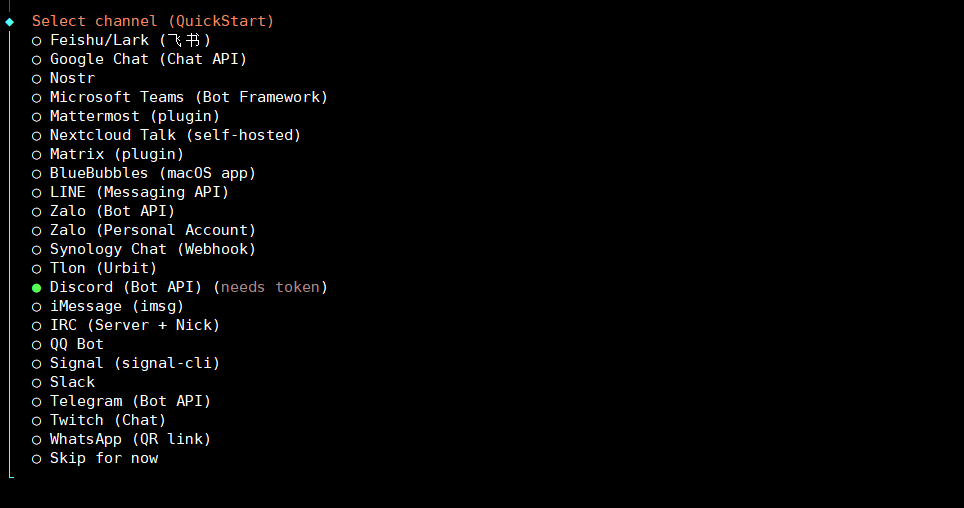Choose Google Chat (Chat API) channel
The width and height of the screenshot is (964, 508).
[x=148, y=59]
